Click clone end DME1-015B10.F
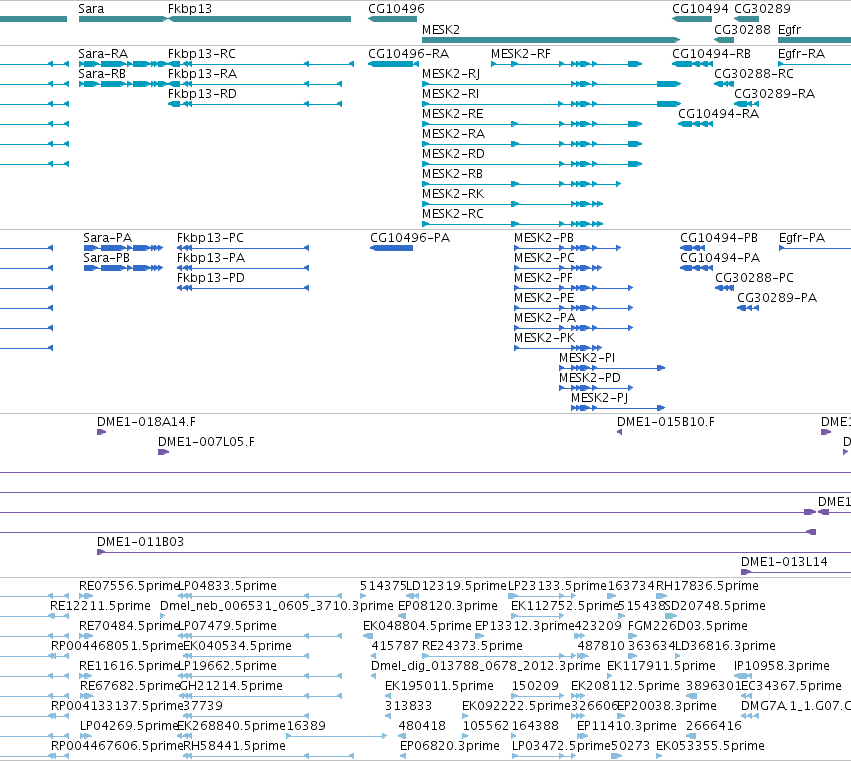The image size is (851, 761). tap(666, 422)
